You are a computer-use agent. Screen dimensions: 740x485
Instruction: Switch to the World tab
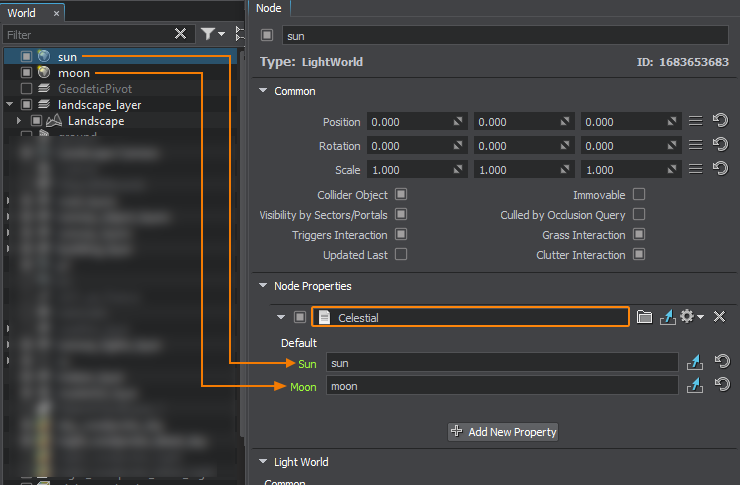(22, 13)
